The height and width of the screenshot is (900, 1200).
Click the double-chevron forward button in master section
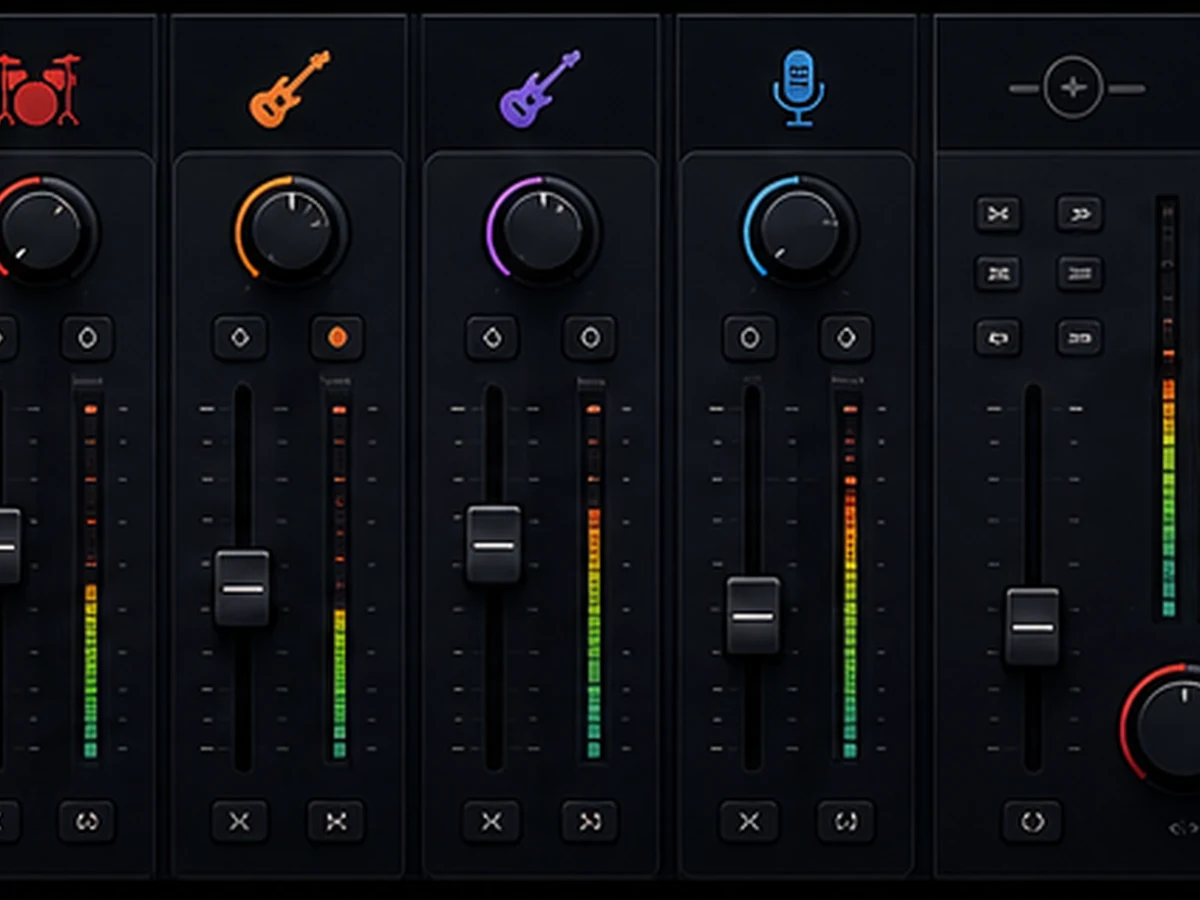pos(1080,213)
